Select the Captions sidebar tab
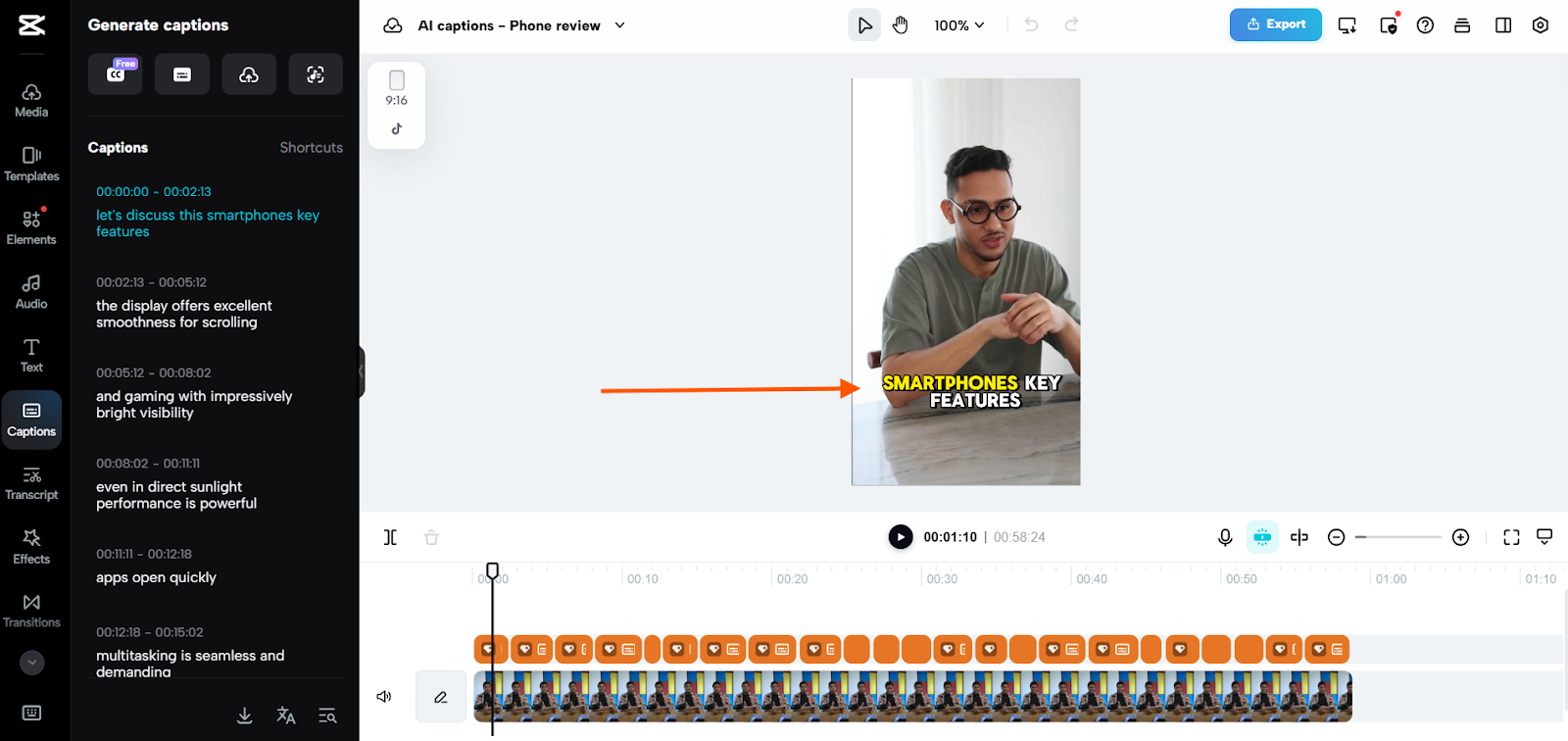 [31, 420]
